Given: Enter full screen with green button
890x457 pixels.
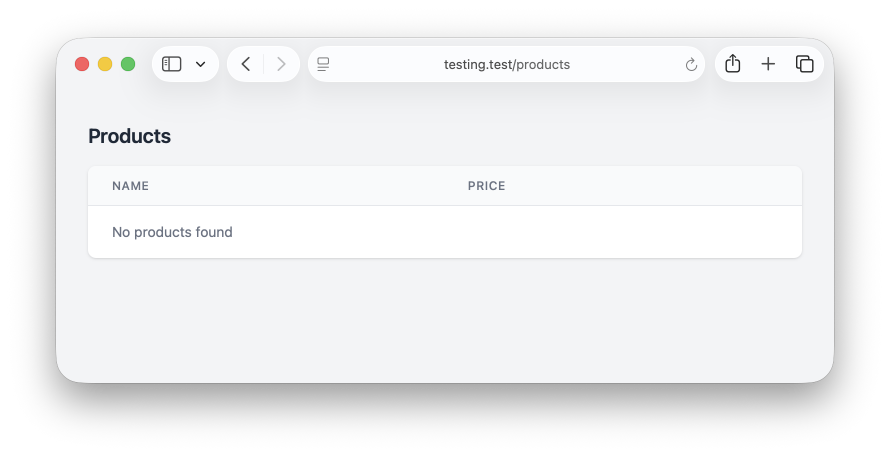Looking at the screenshot, I should point(128,64).
